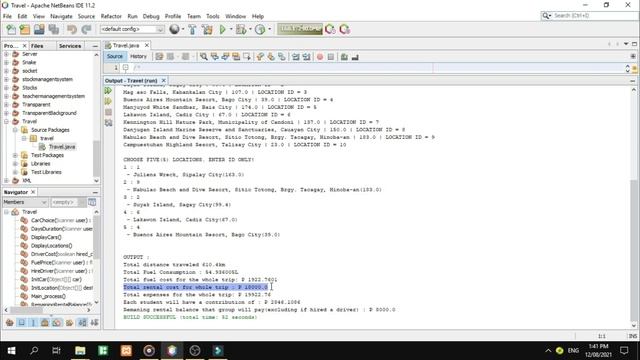Toggle Show Static Members filter in Navigator
640x360 pixels.
pyautogui.click(x=33, y=323)
